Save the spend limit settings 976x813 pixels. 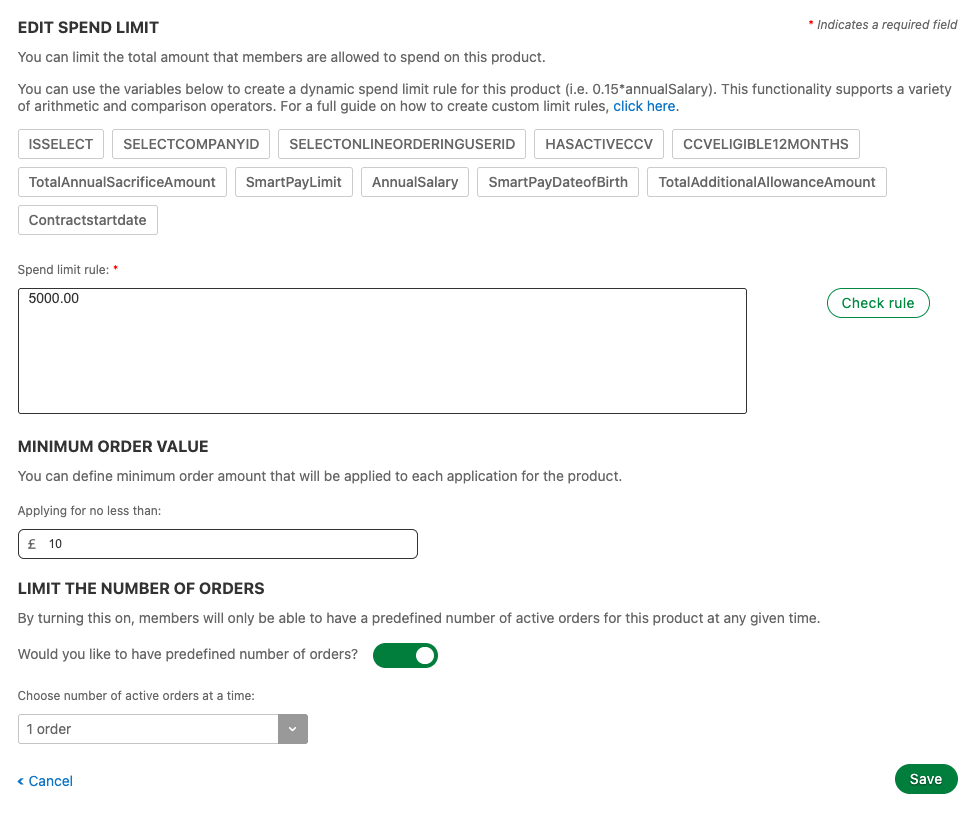point(925,779)
